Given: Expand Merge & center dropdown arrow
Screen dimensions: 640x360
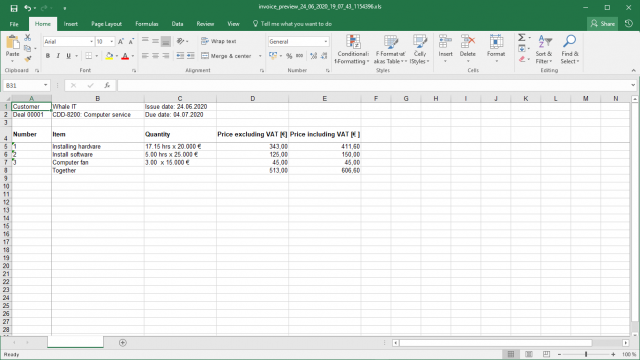Looking at the screenshot, I should tap(260, 56).
